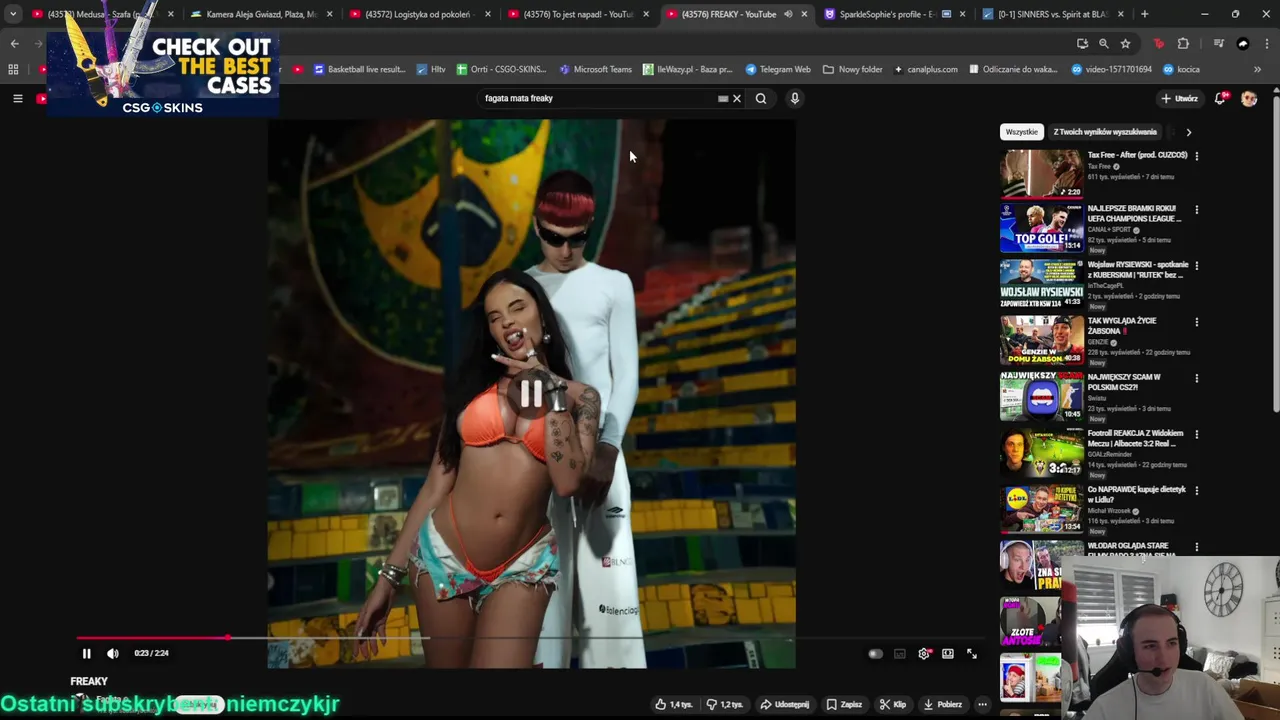Open options for TAK WYGLĄDA ŻYCIE ŻABSONA

[1196, 322]
